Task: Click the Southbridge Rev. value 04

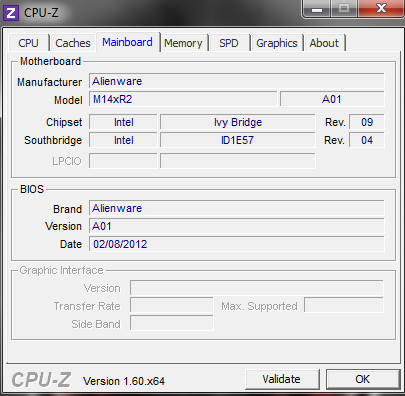Action: [x=367, y=140]
